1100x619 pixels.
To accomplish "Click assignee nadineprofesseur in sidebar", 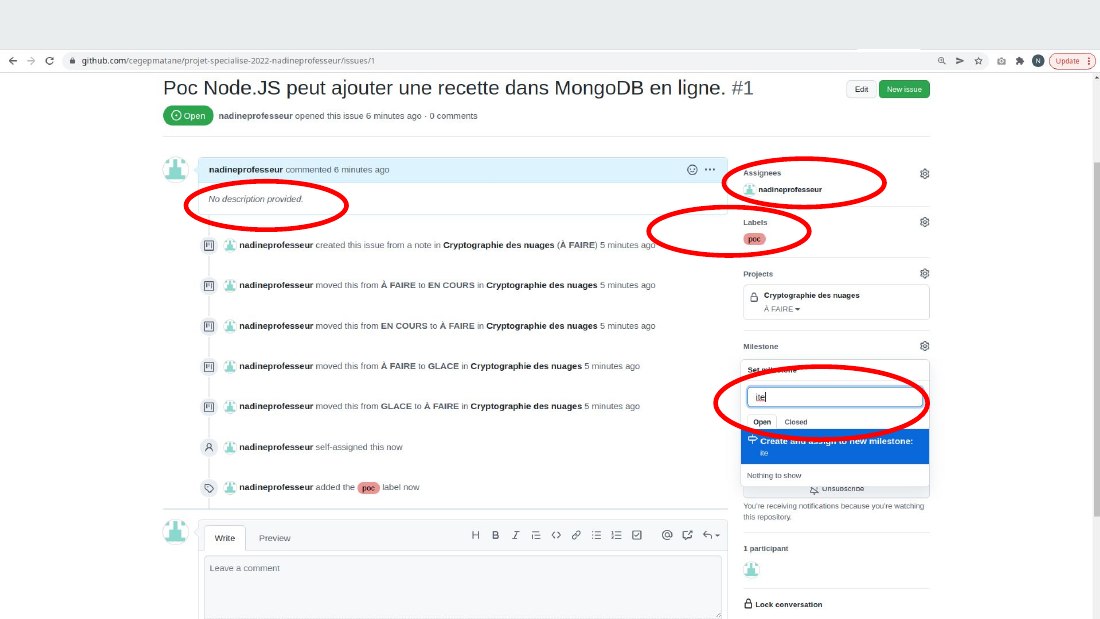I will click(789, 189).
